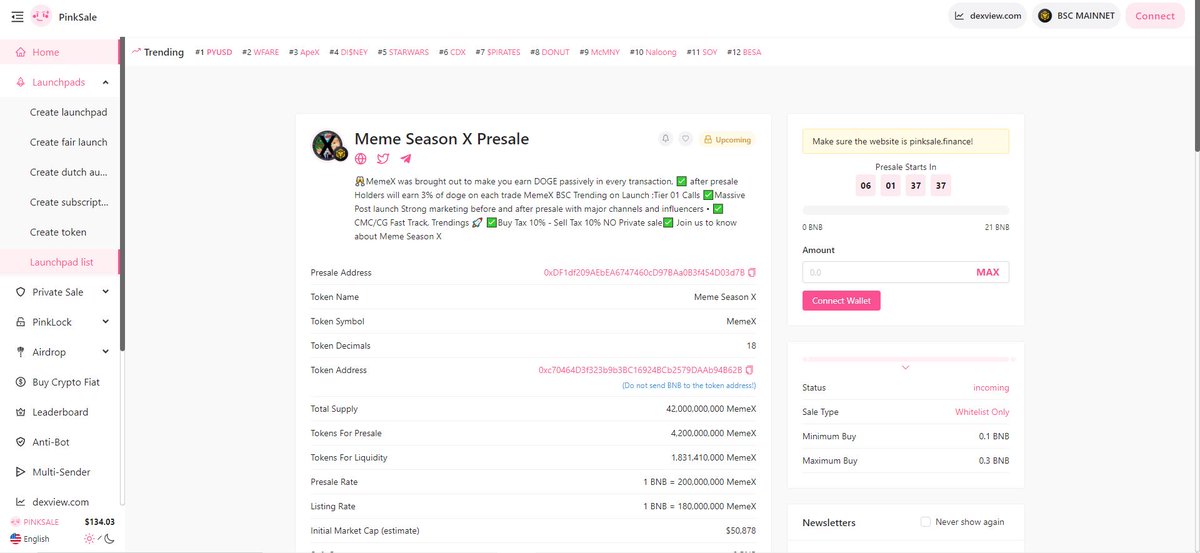Click the Home icon in the sidebar
This screenshot has height=553, width=1200.
(x=21, y=52)
